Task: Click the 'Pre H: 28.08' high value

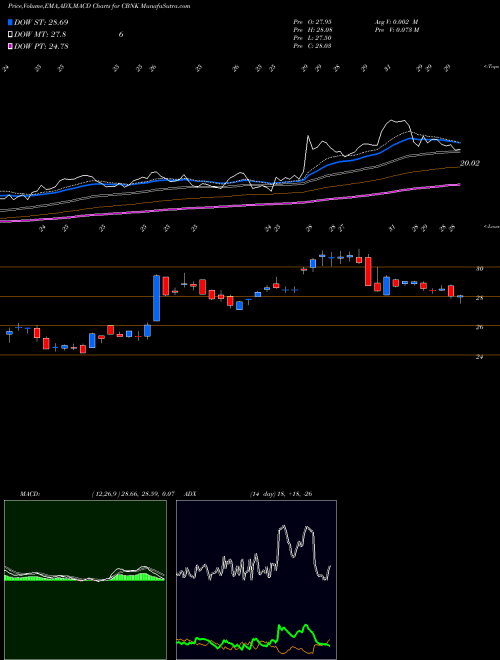Action: (x=312, y=30)
